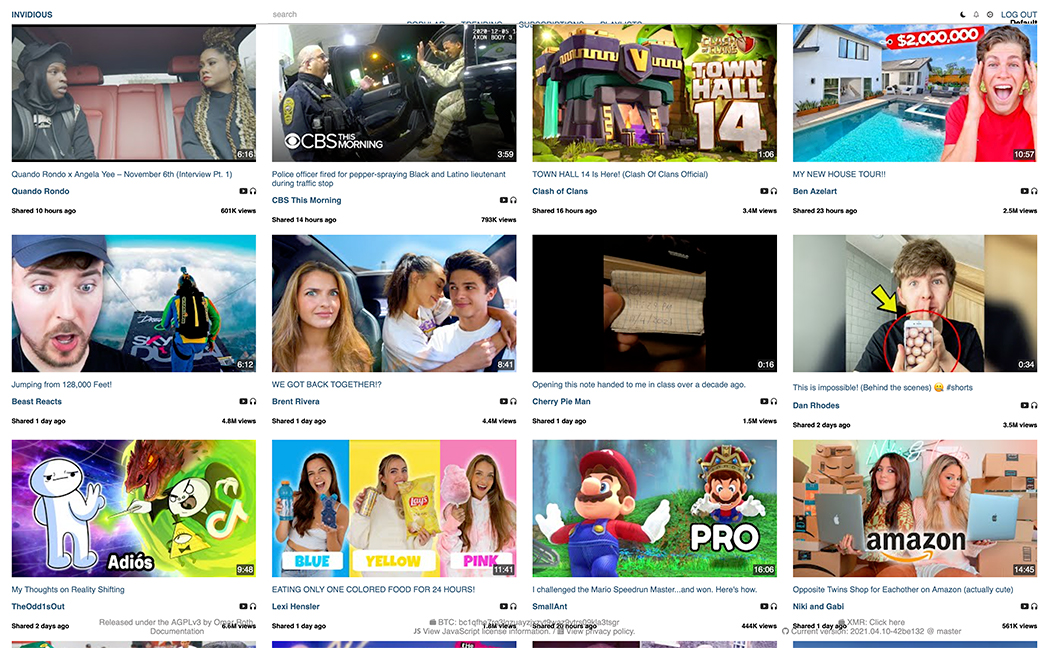Click the headphones icon in the Ben Azelart row
The image size is (1057, 648).
[x=1034, y=191]
